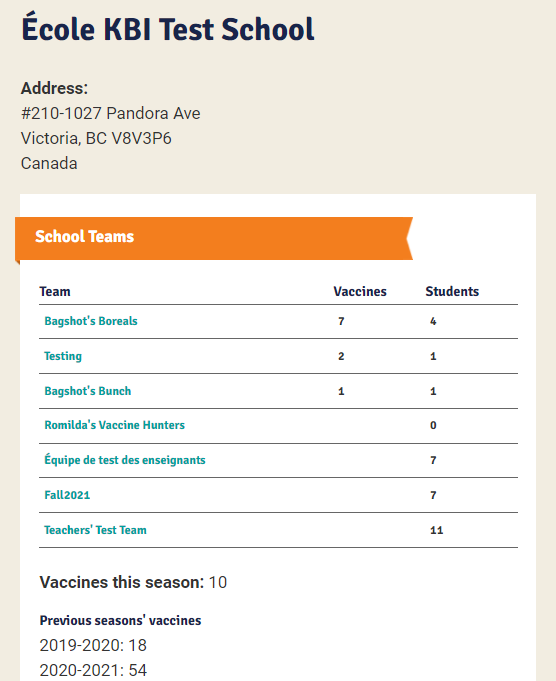Click the Students column header
Screen dimensions: 556x681
coord(452,291)
